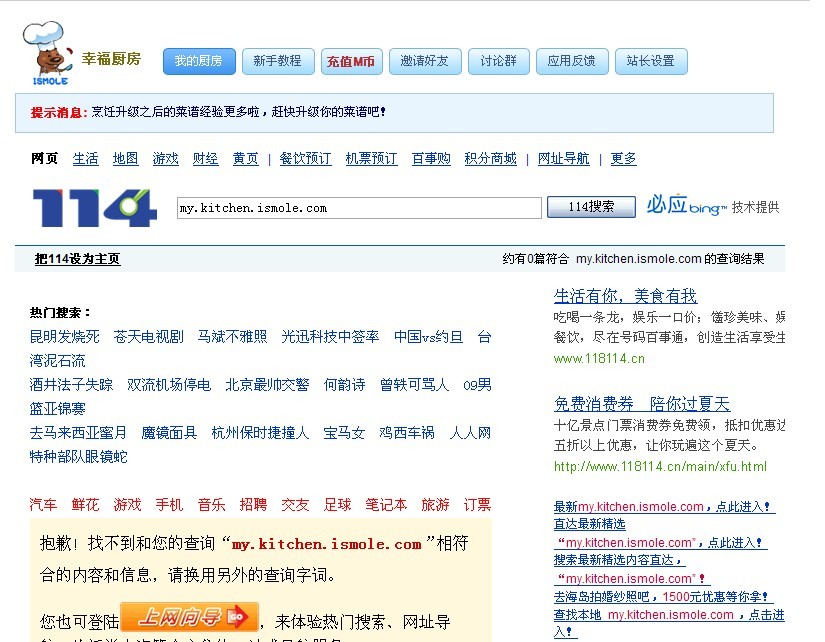Open 去海岛拍婚纱照吧 ad link
This screenshot has height=642, width=825.
(663, 597)
